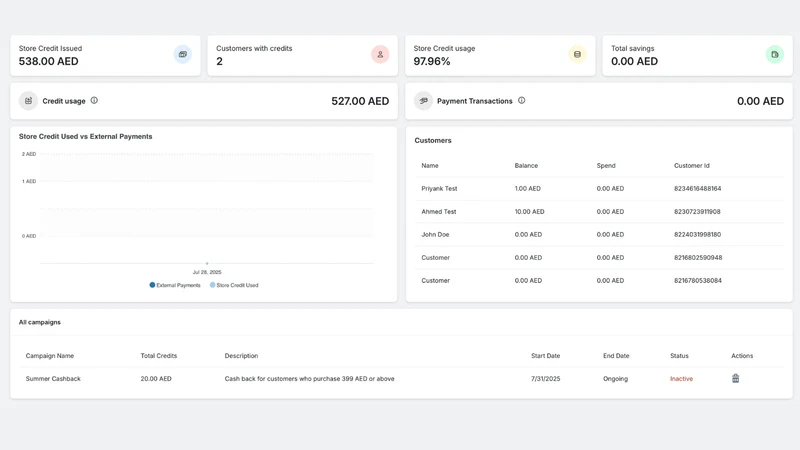Click the Store Credit Issued card icon

(183, 54)
